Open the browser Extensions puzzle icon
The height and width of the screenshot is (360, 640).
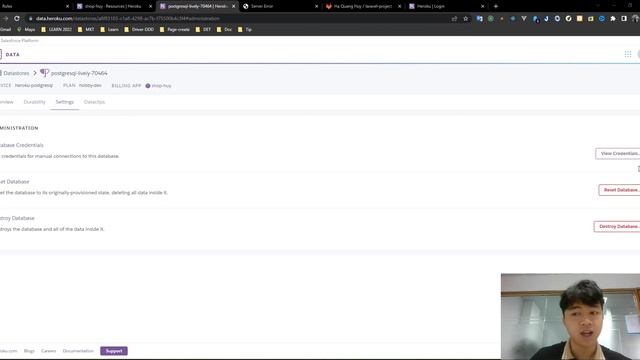[x=613, y=18]
